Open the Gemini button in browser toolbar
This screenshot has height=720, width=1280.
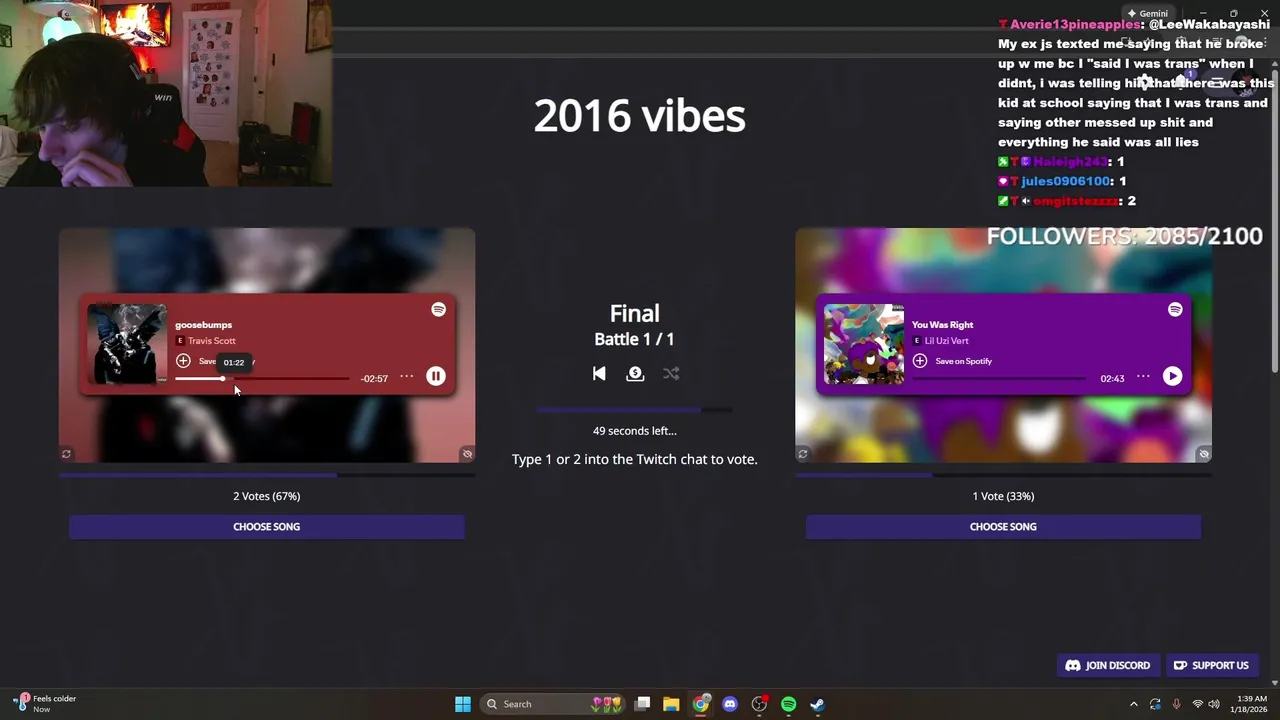[1147, 14]
